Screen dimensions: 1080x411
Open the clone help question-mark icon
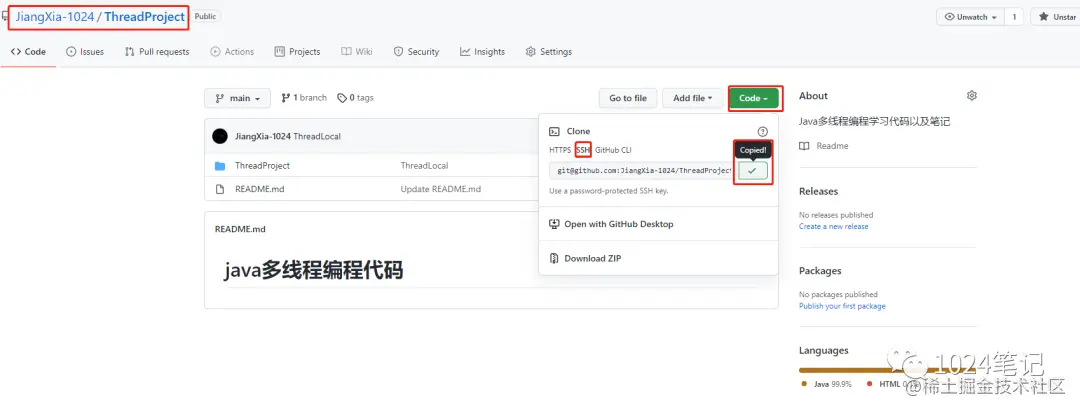pos(762,131)
